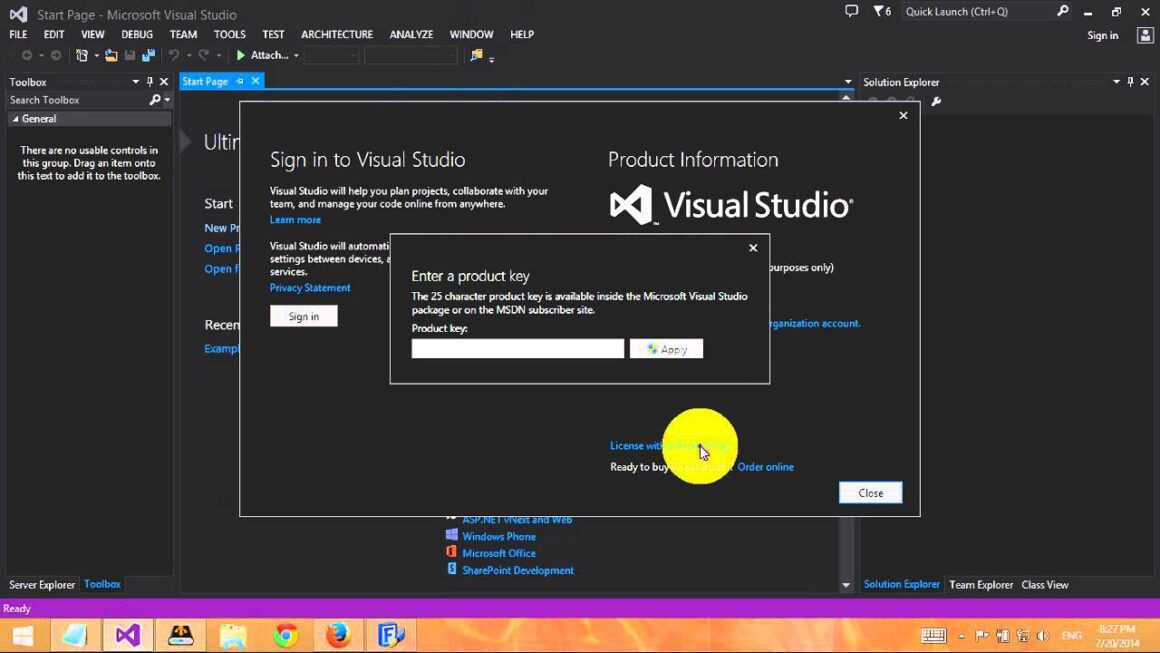Screen dimensions: 1160x653
Task: Click the Open File toolbar icon
Action: click(110, 55)
